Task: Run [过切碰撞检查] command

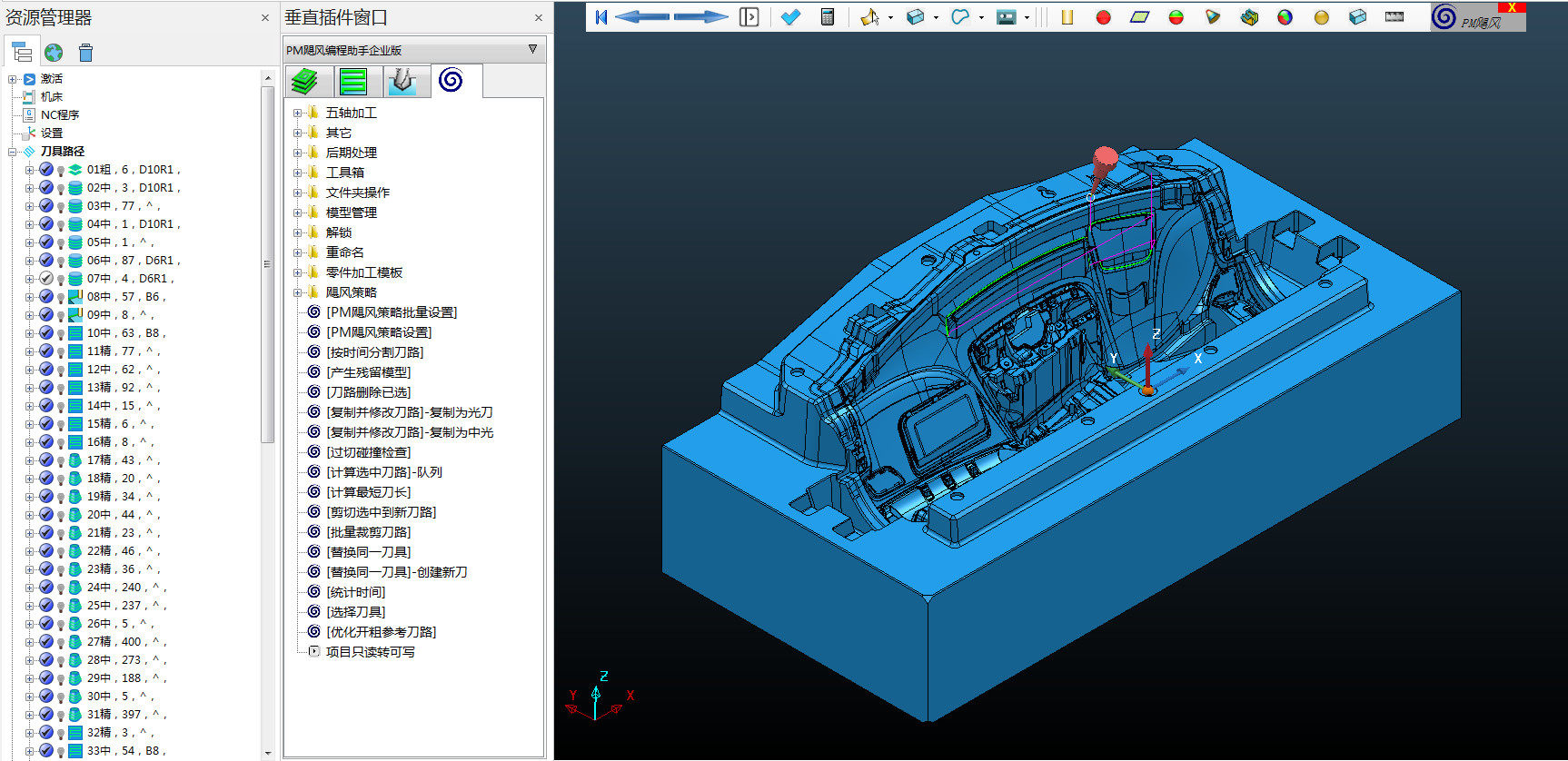Action: tap(368, 452)
